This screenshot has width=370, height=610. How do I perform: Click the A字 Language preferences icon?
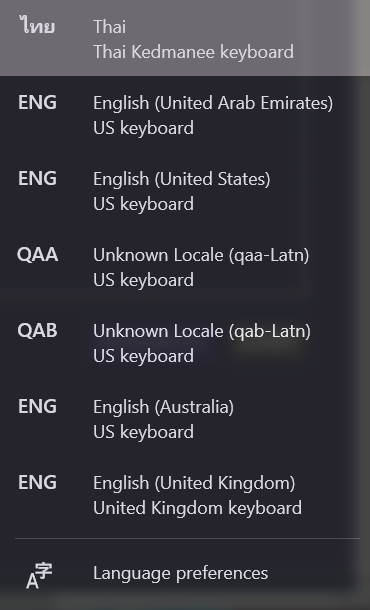pos(39,575)
